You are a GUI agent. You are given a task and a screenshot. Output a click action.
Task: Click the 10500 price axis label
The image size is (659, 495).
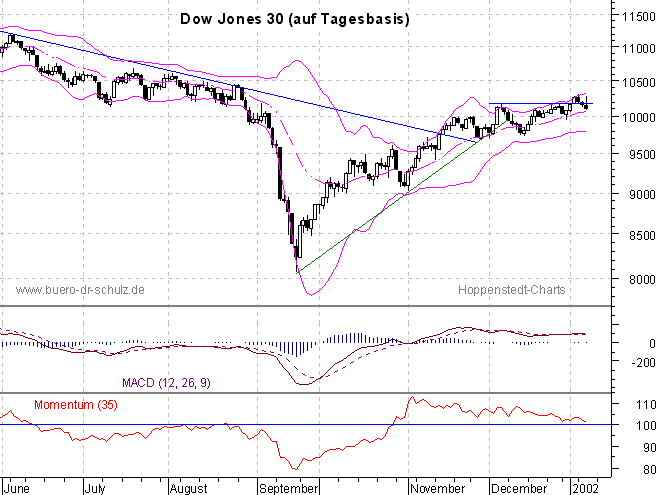(x=639, y=83)
